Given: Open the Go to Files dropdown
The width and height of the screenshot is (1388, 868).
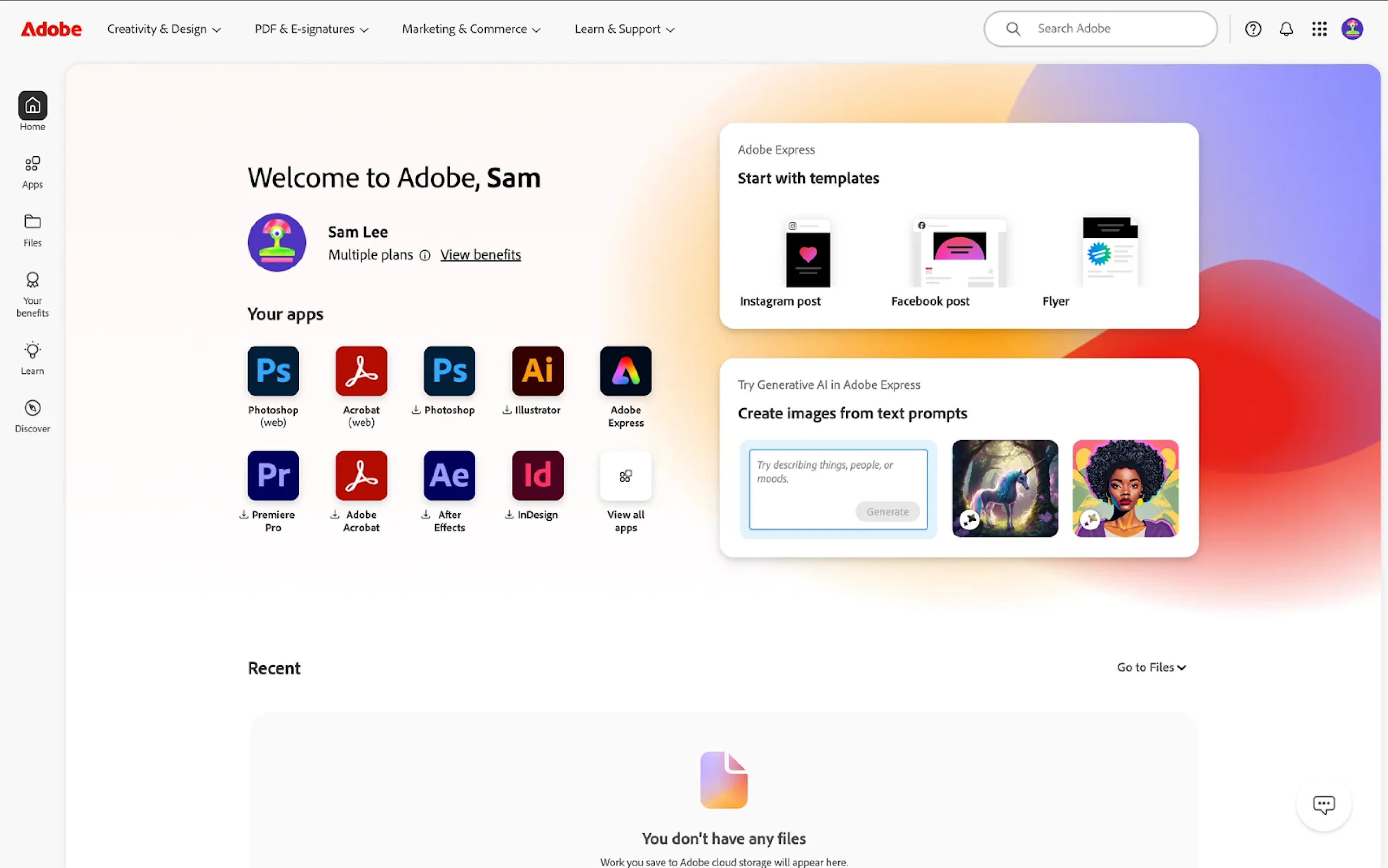Looking at the screenshot, I should (1151, 667).
